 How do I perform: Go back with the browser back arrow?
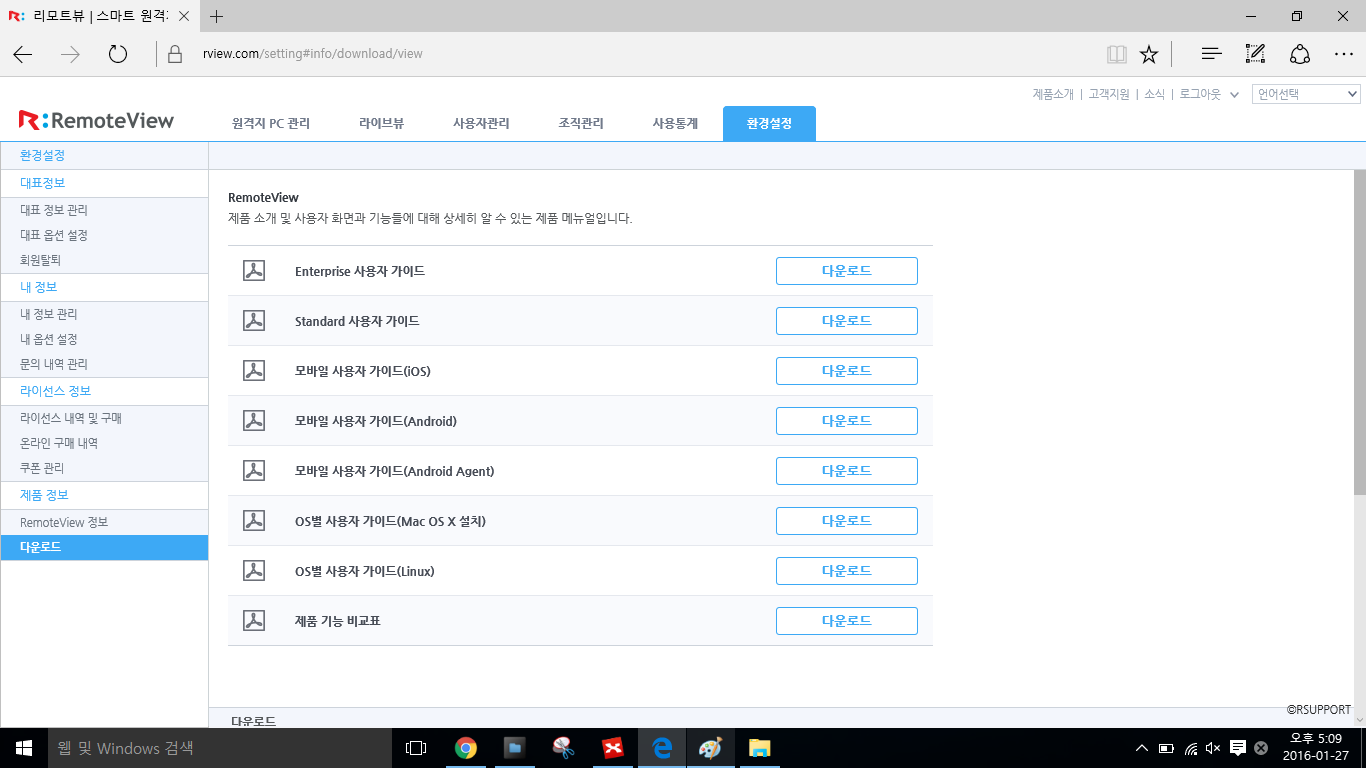click(23, 54)
